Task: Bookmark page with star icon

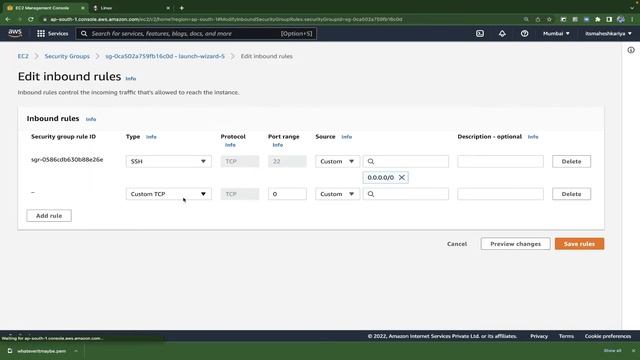Action: coord(549,19)
